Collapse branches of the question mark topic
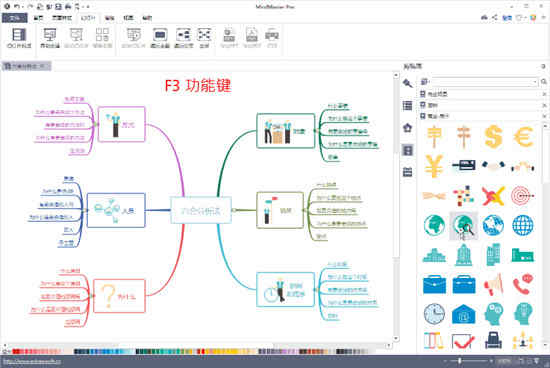Screen dimensions: 550x368 (x=92, y=296)
